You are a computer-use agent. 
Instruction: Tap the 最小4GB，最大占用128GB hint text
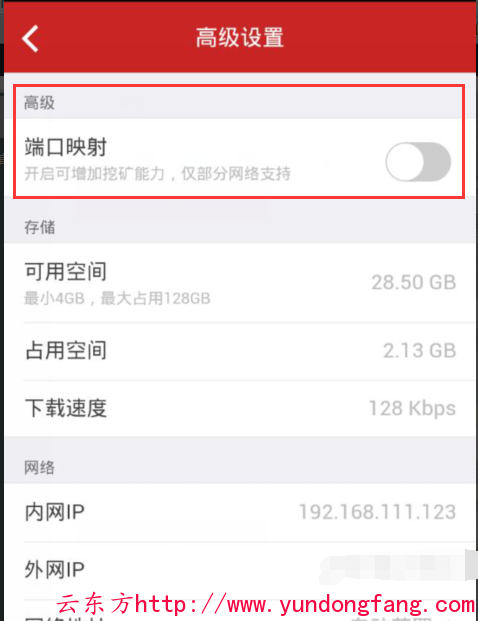click(x=117, y=298)
